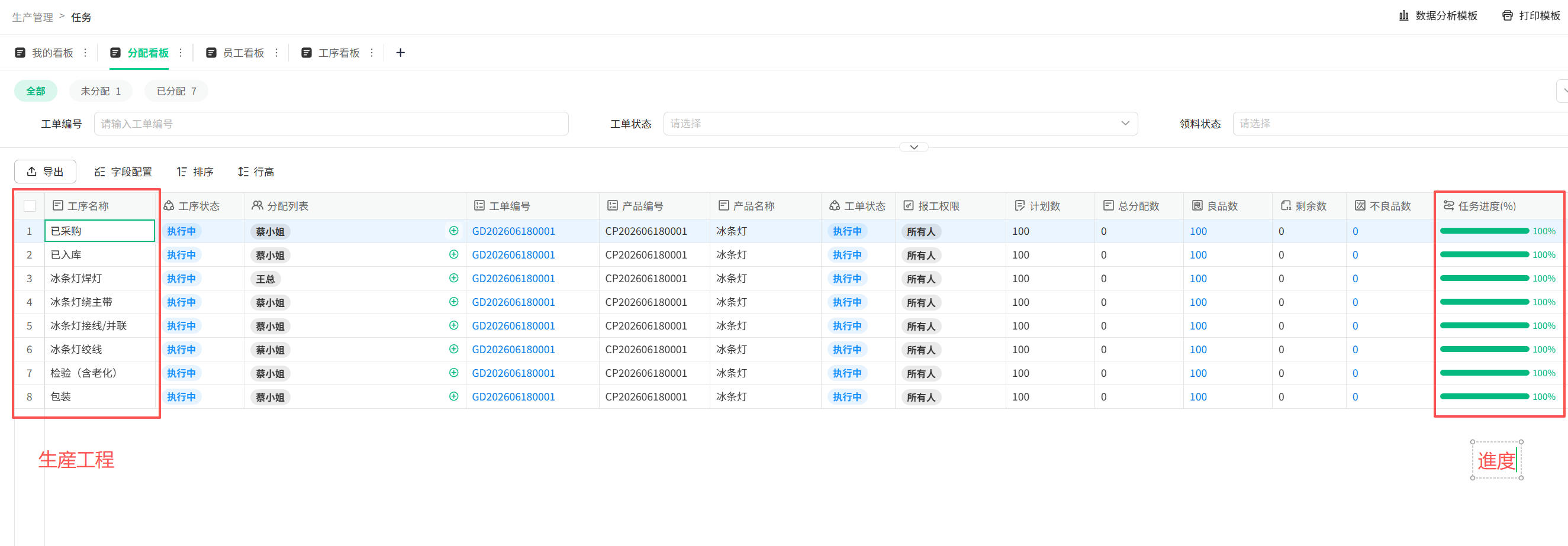Click the 不良品数 column header icon
The width and height of the screenshot is (1568, 546).
(1360, 206)
